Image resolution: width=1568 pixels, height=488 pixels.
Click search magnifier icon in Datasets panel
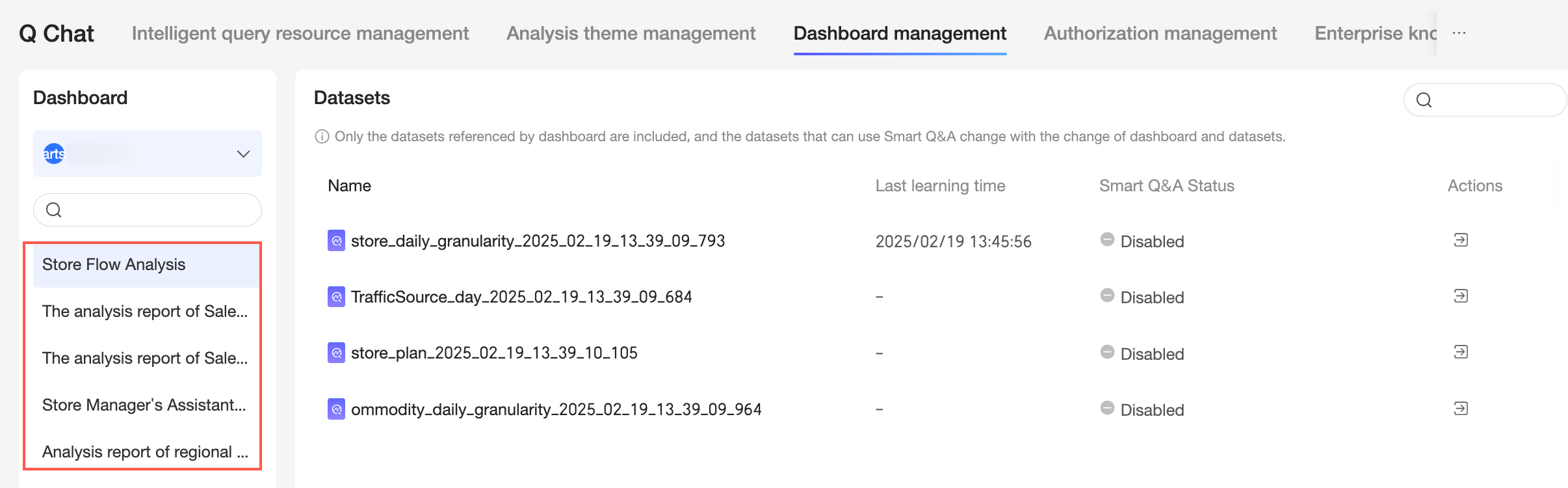(1424, 100)
